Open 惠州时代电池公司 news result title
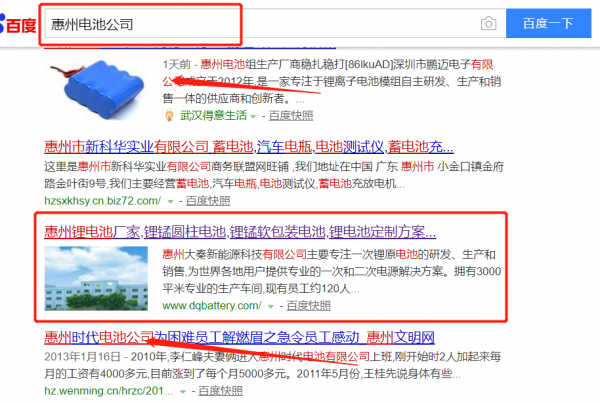The width and height of the screenshot is (600, 403). pos(239,337)
